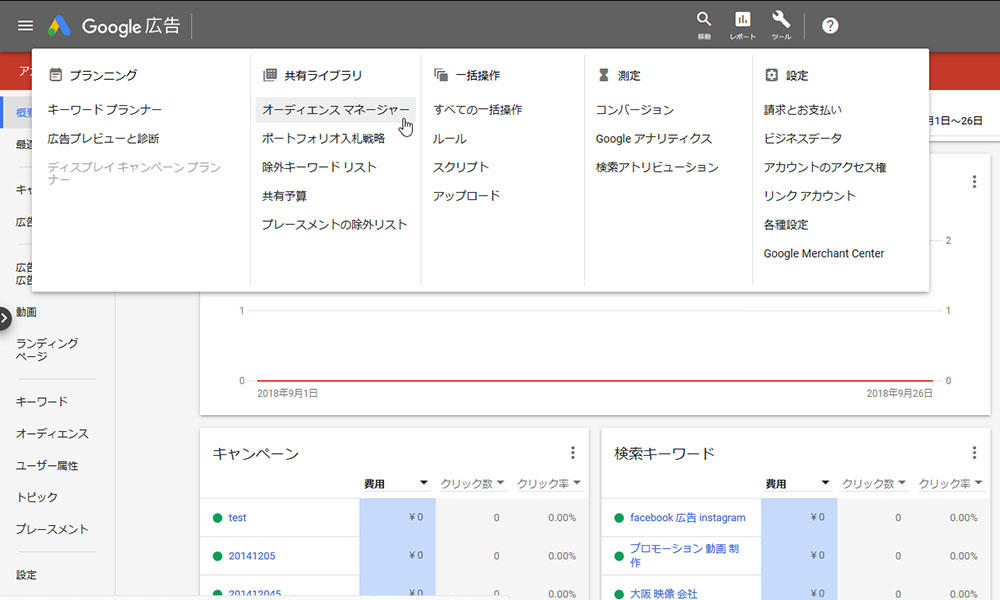Click the 一括操作 bulk actions icon

point(441,75)
